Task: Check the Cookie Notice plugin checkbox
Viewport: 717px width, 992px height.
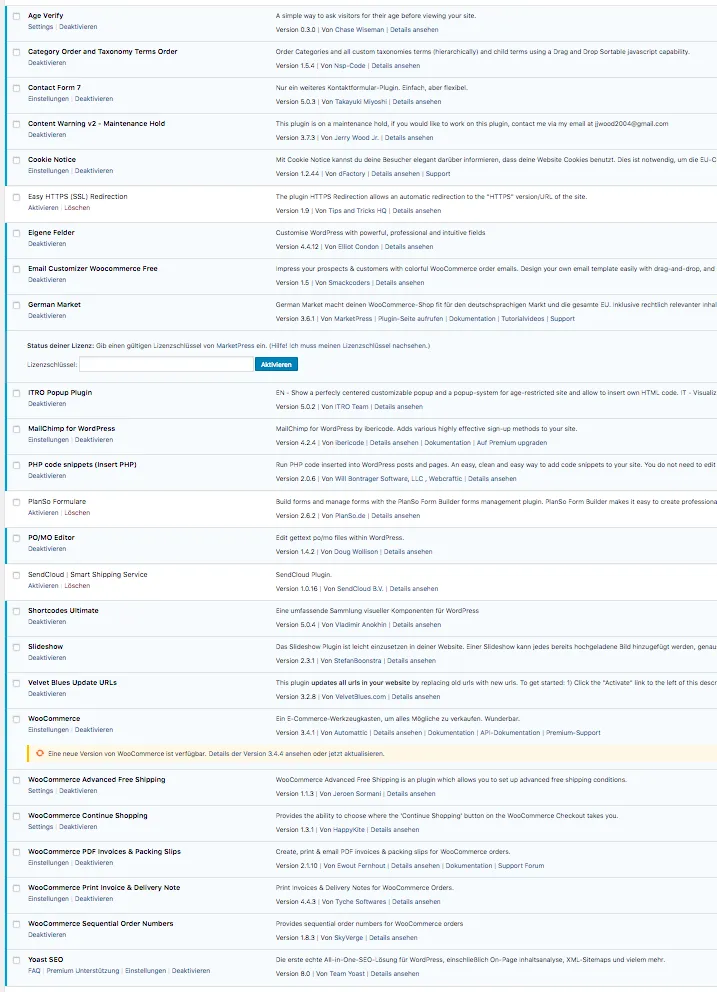Action: point(16,161)
